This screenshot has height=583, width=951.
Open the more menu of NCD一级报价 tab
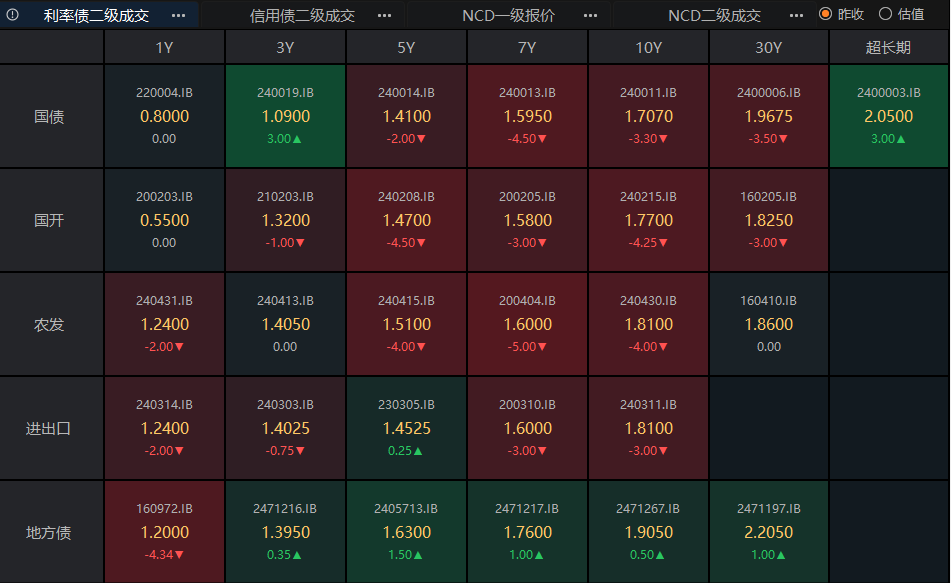590,15
